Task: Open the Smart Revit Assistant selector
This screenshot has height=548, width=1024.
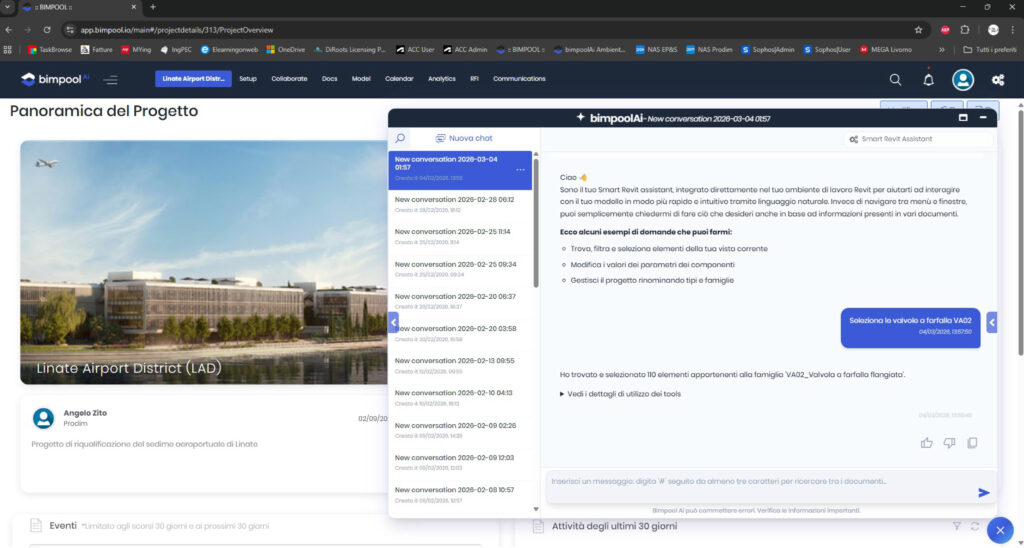Action: (917, 139)
